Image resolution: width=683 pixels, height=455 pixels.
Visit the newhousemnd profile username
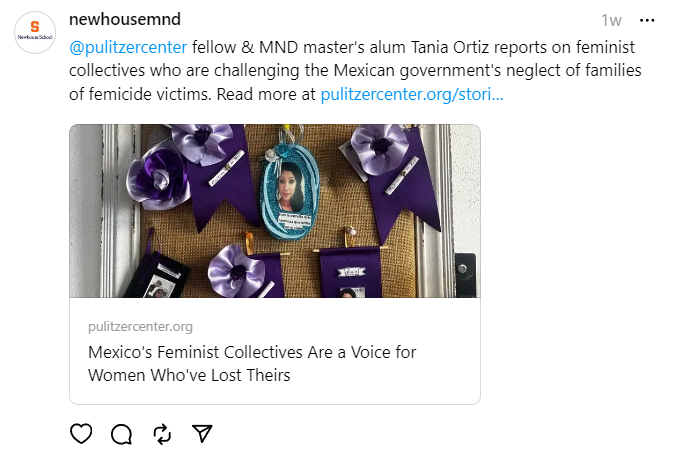click(x=125, y=21)
